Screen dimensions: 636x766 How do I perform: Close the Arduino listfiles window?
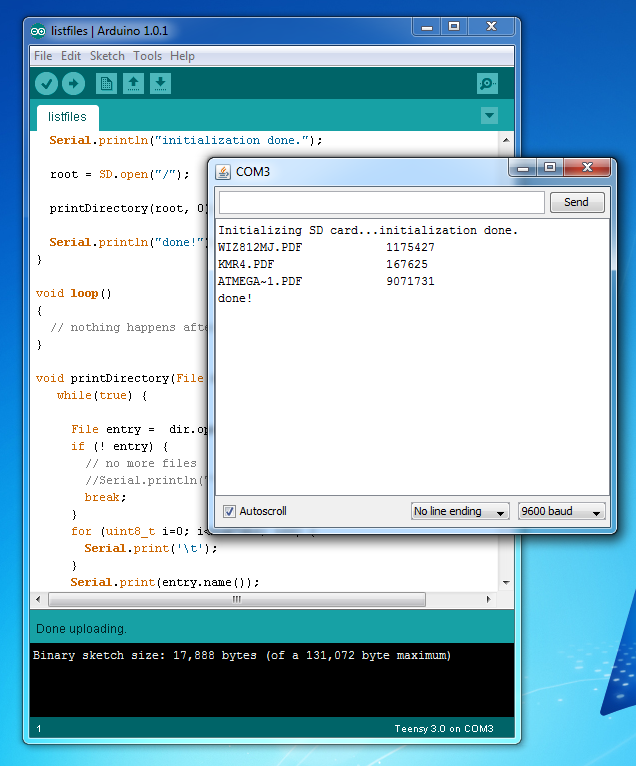(x=491, y=27)
